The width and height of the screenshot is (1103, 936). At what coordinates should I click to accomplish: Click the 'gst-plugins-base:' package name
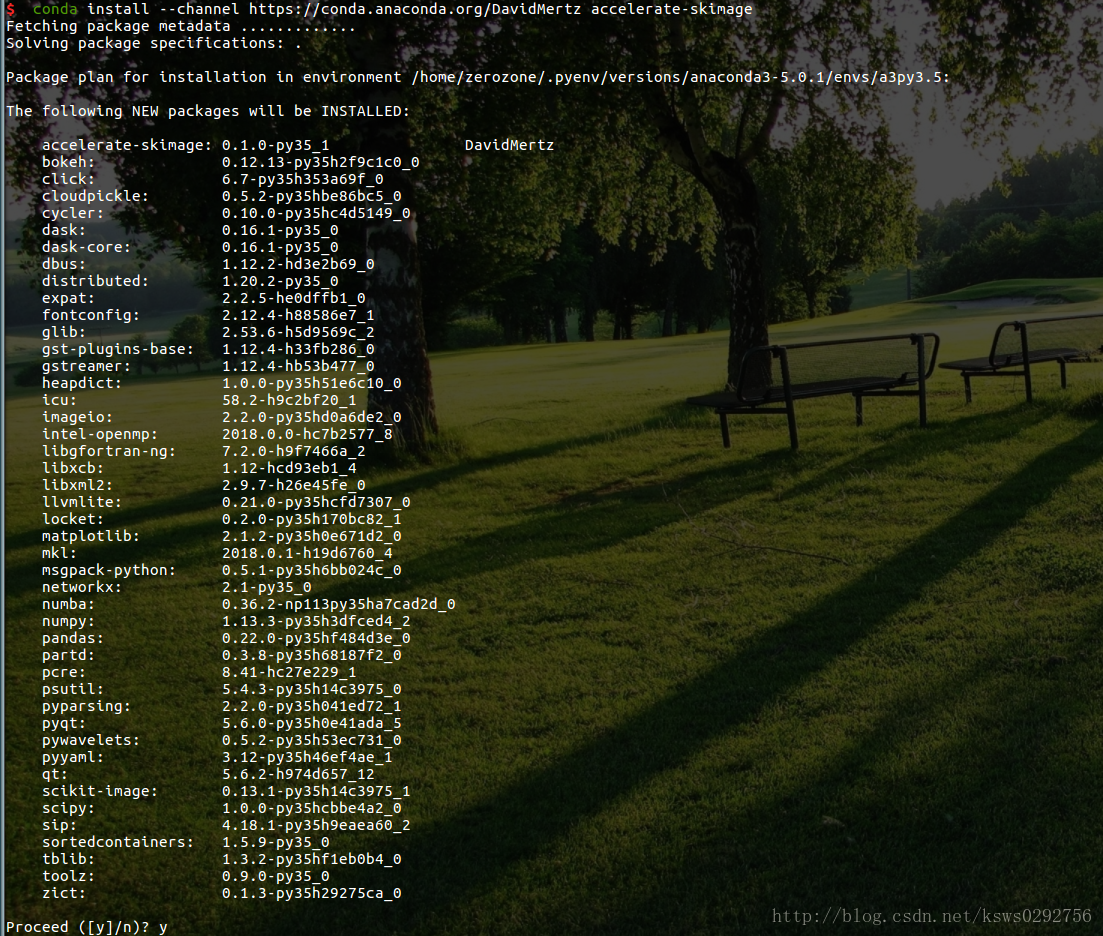pos(117,349)
